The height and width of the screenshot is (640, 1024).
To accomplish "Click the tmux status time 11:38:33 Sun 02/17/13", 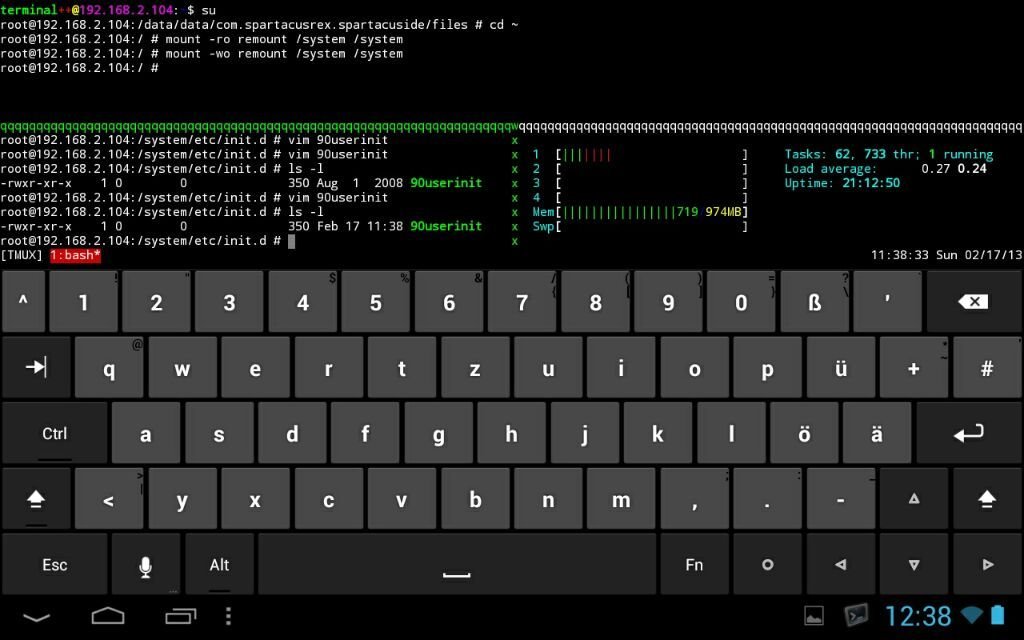I will (946, 255).
